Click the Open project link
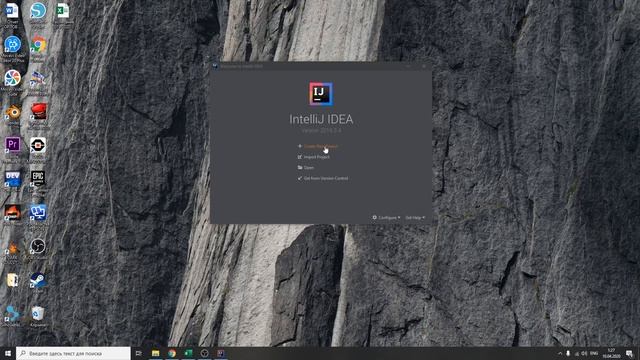Viewport: 640px width, 360px height. click(x=309, y=168)
